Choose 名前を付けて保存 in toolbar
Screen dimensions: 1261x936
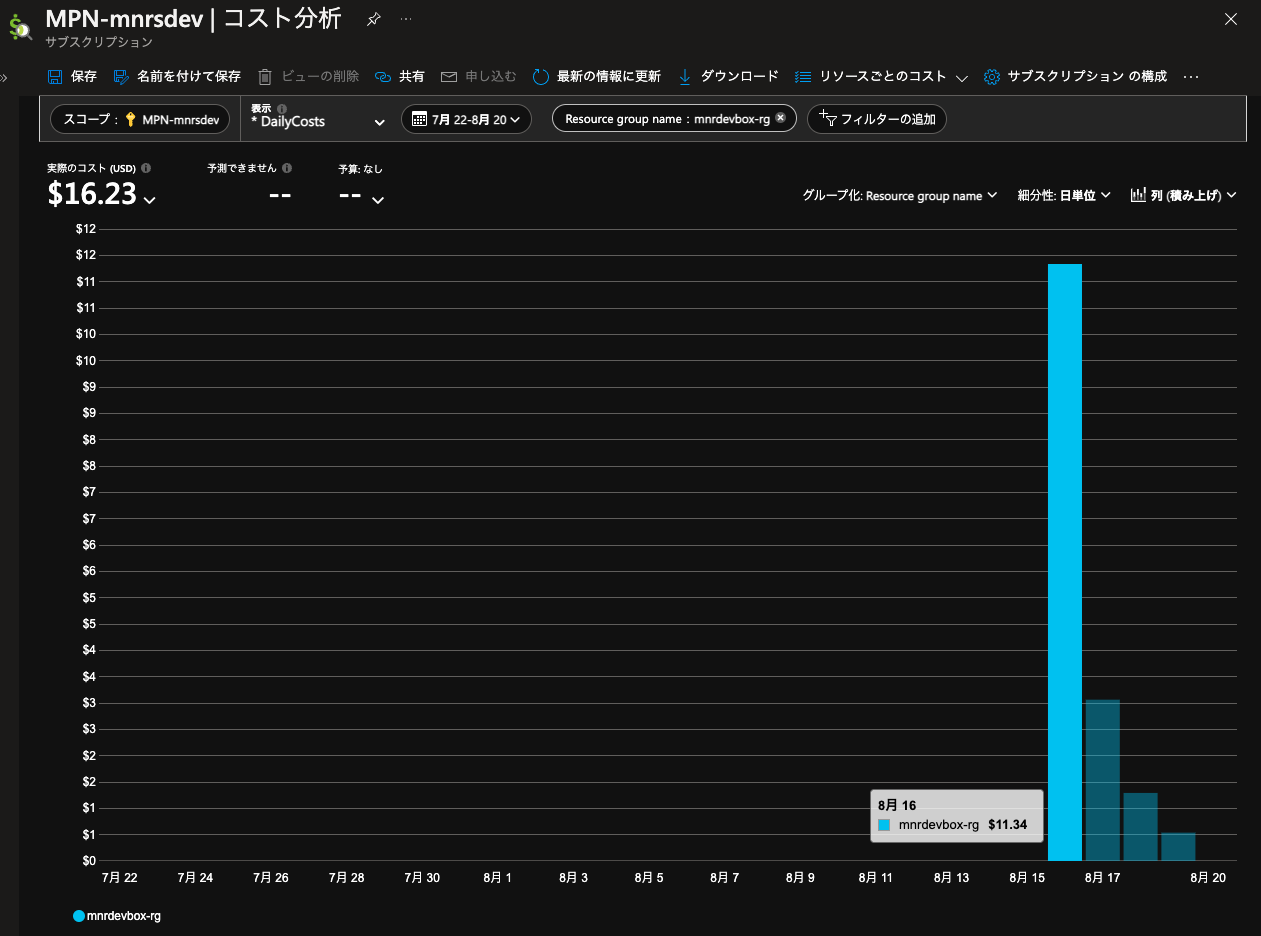coord(177,76)
